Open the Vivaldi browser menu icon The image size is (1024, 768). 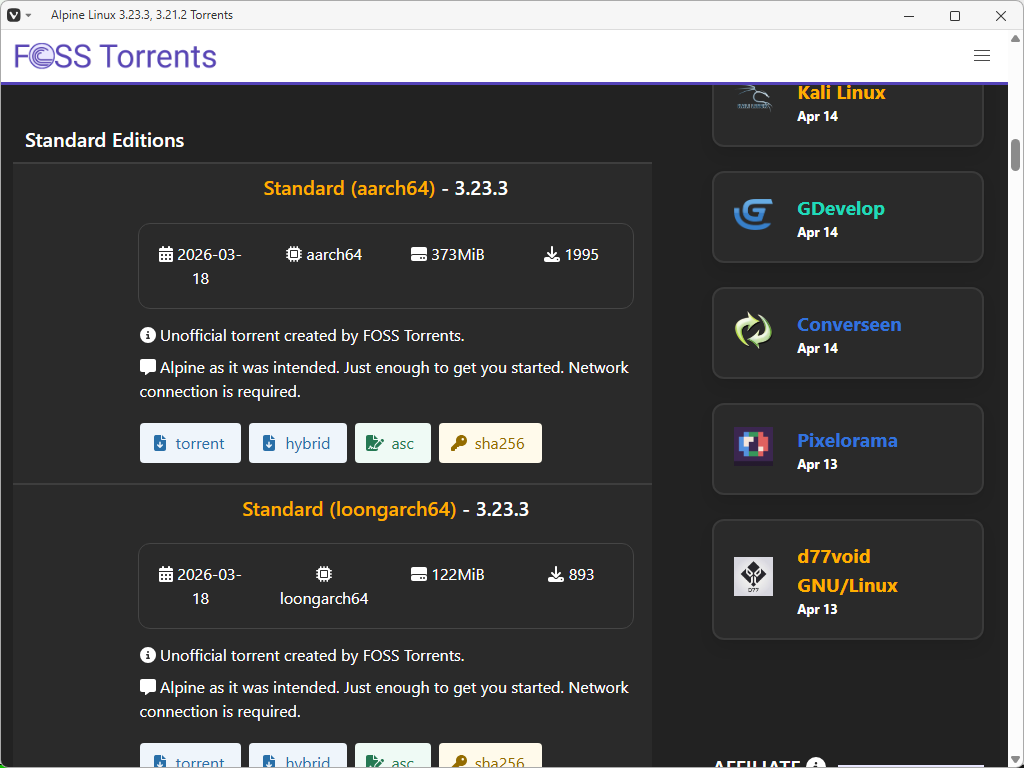14,15
